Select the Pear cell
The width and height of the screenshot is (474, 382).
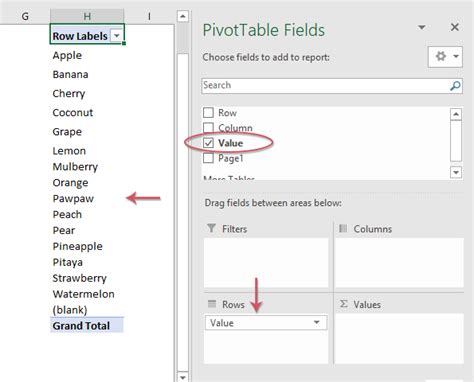(x=87, y=230)
